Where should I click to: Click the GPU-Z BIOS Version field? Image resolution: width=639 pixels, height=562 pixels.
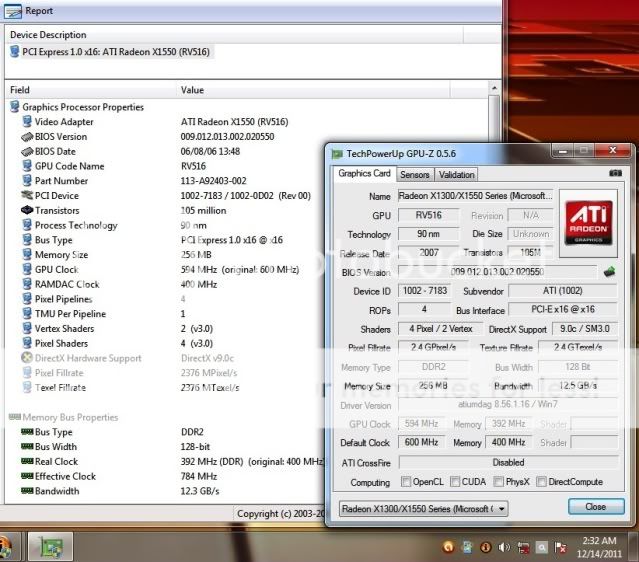click(497, 272)
